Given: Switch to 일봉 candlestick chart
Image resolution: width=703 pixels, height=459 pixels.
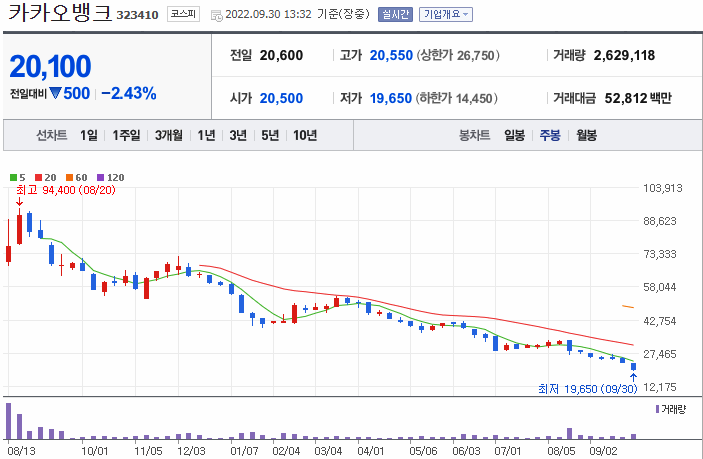Looking at the screenshot, I should (x=514, y=135).
